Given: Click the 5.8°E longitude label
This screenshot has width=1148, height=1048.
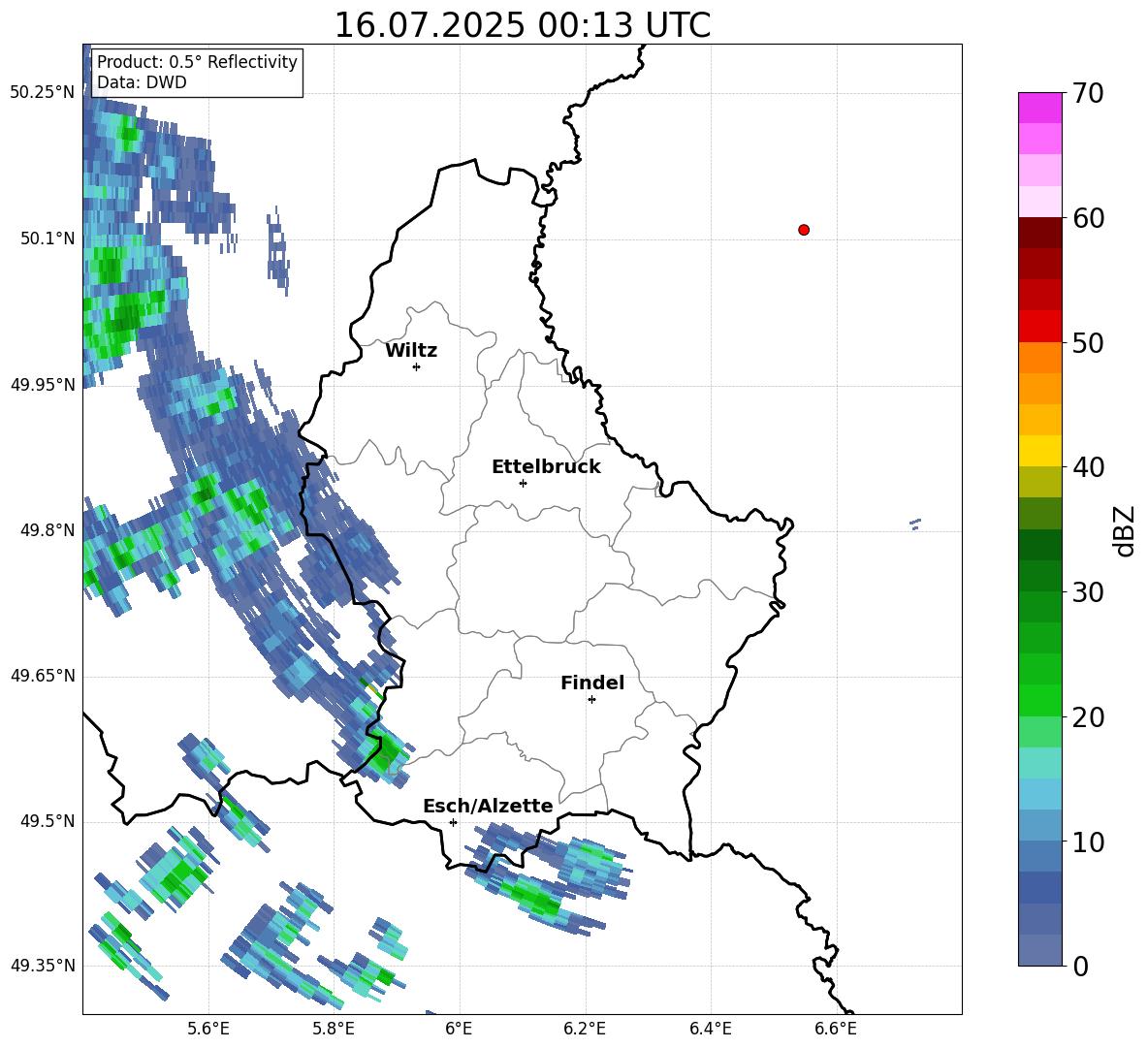Looking at the screenshot, I should pos(334,1029).
